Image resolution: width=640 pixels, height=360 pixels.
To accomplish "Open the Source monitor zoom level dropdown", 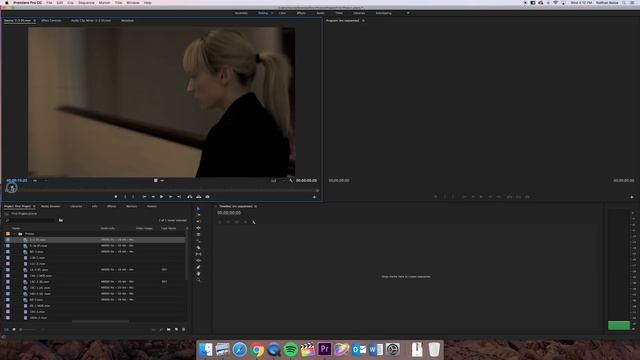I will [40, 180].
